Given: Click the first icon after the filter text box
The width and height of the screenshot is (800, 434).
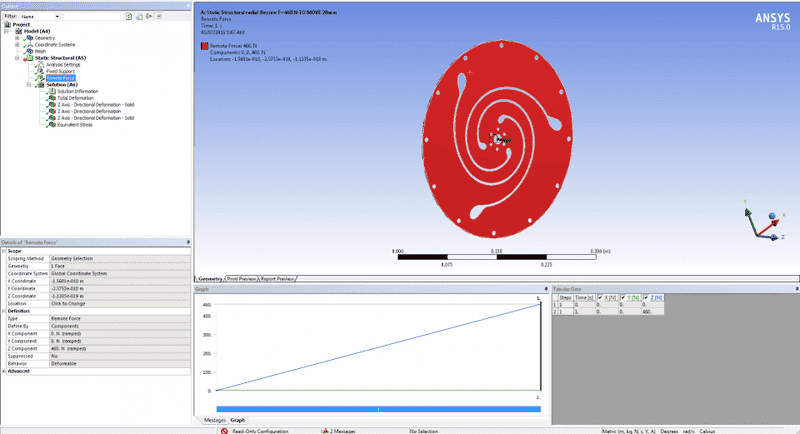Looking at the screenshot, I should pos(129,16).
